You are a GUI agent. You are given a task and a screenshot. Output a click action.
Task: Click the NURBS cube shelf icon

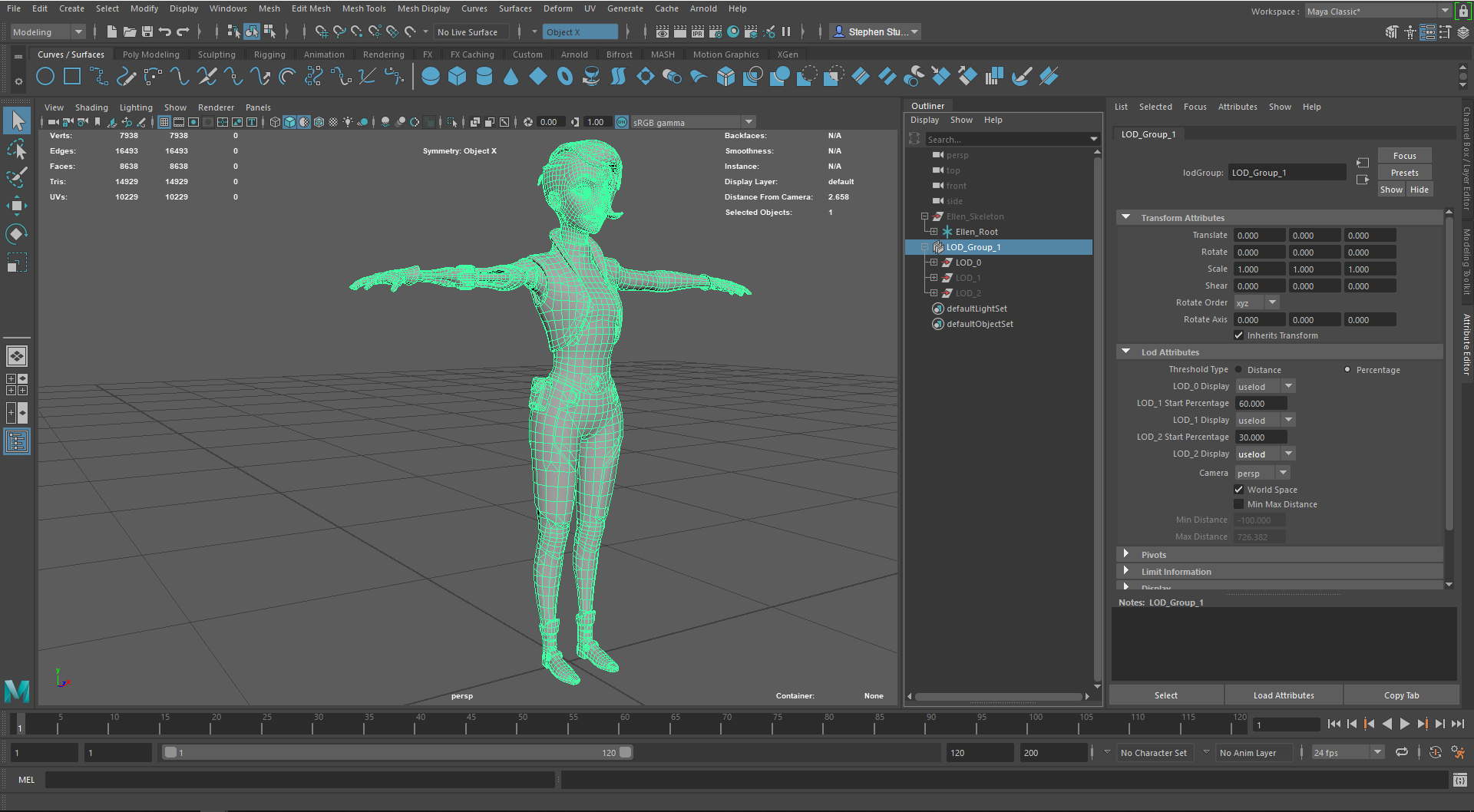click(x=457, y=76)
